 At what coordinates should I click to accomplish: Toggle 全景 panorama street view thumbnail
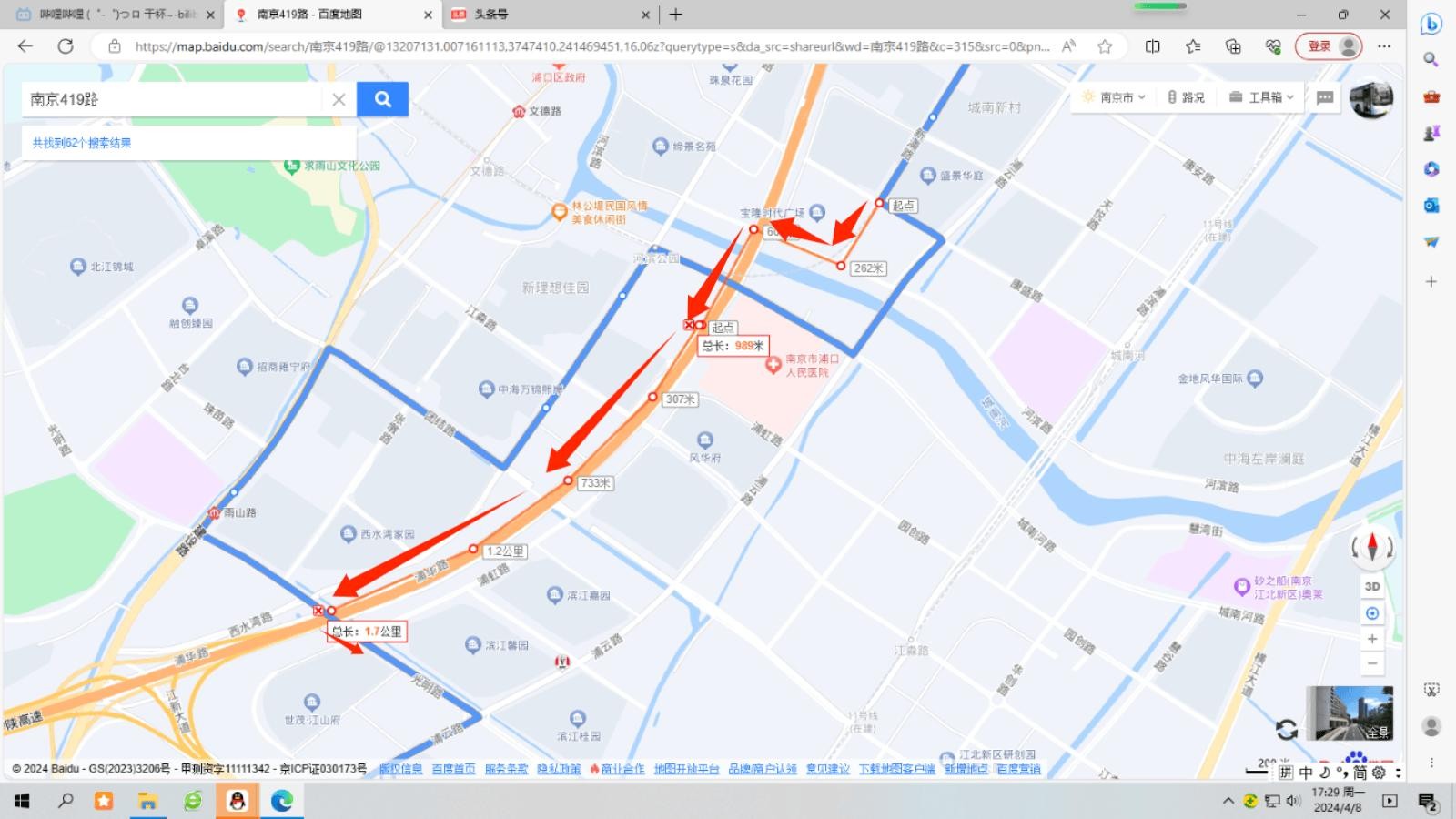tap(1350, 713)
